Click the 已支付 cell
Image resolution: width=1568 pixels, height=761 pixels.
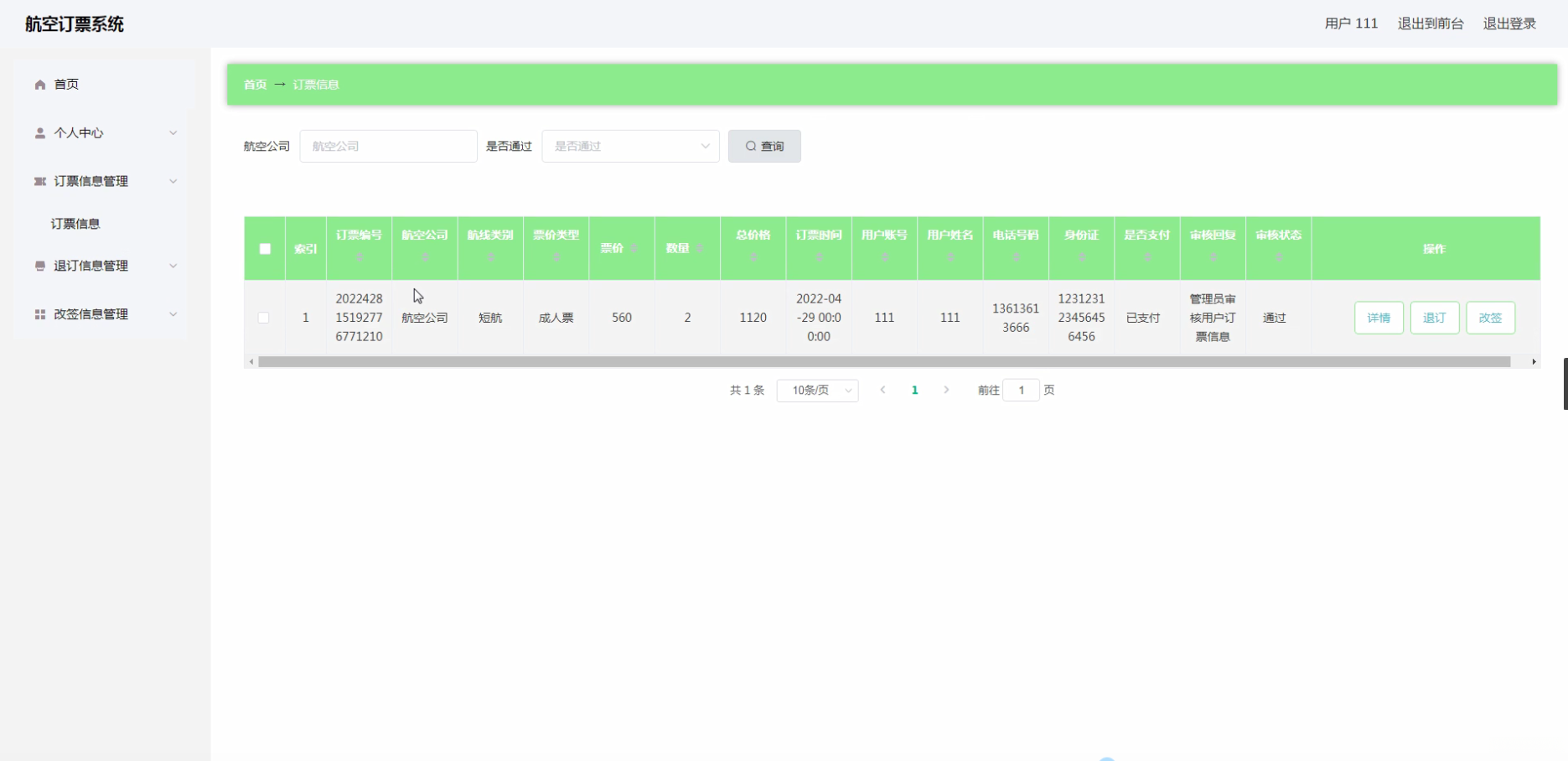coord(1143,318)
